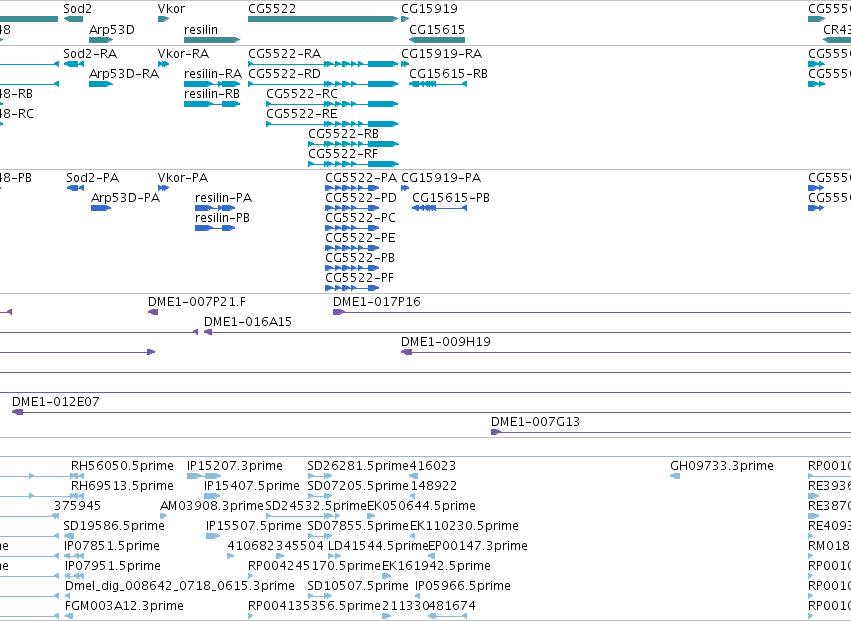This screenshot has width=851, height=621.
Task: Click EST AM03908.3prime label
Action: 212,506
